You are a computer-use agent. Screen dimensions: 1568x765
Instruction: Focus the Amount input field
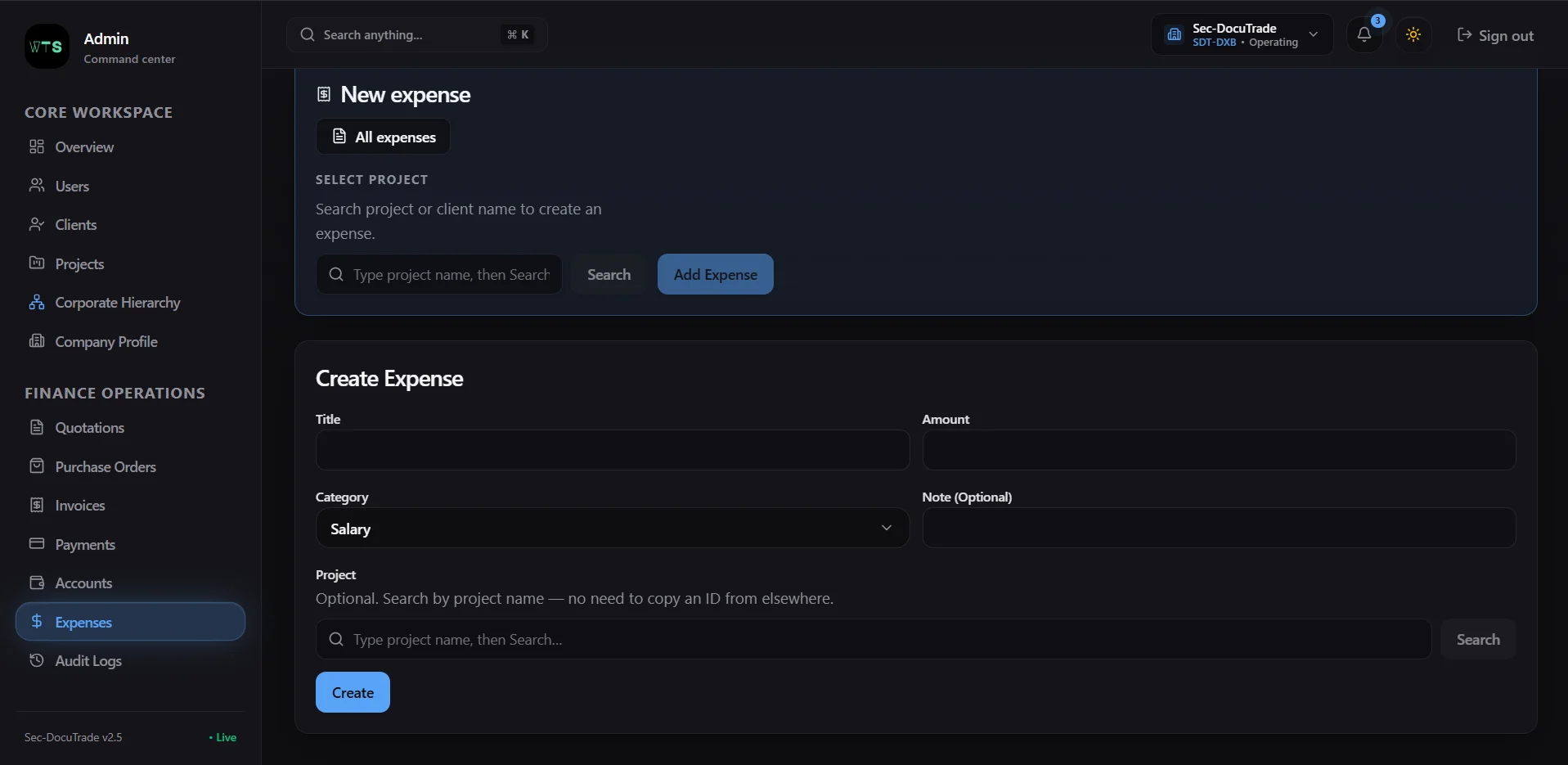(x=1219, y=450)
